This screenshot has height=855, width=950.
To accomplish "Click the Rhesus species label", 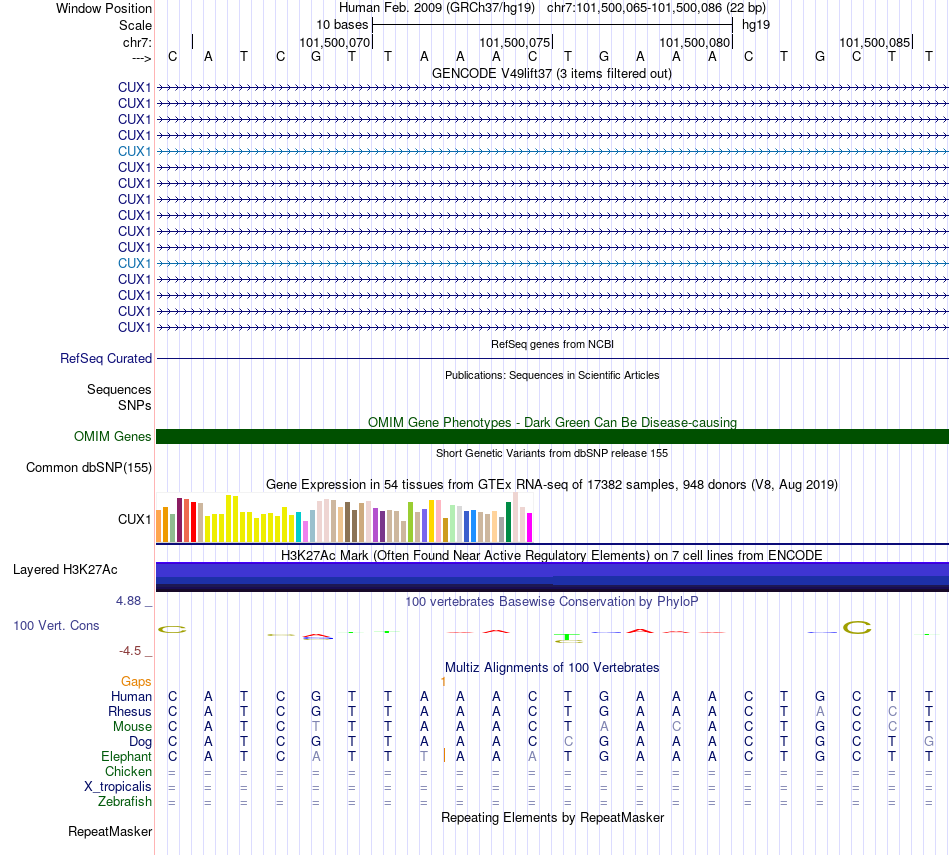I will (x=130, y=711).
